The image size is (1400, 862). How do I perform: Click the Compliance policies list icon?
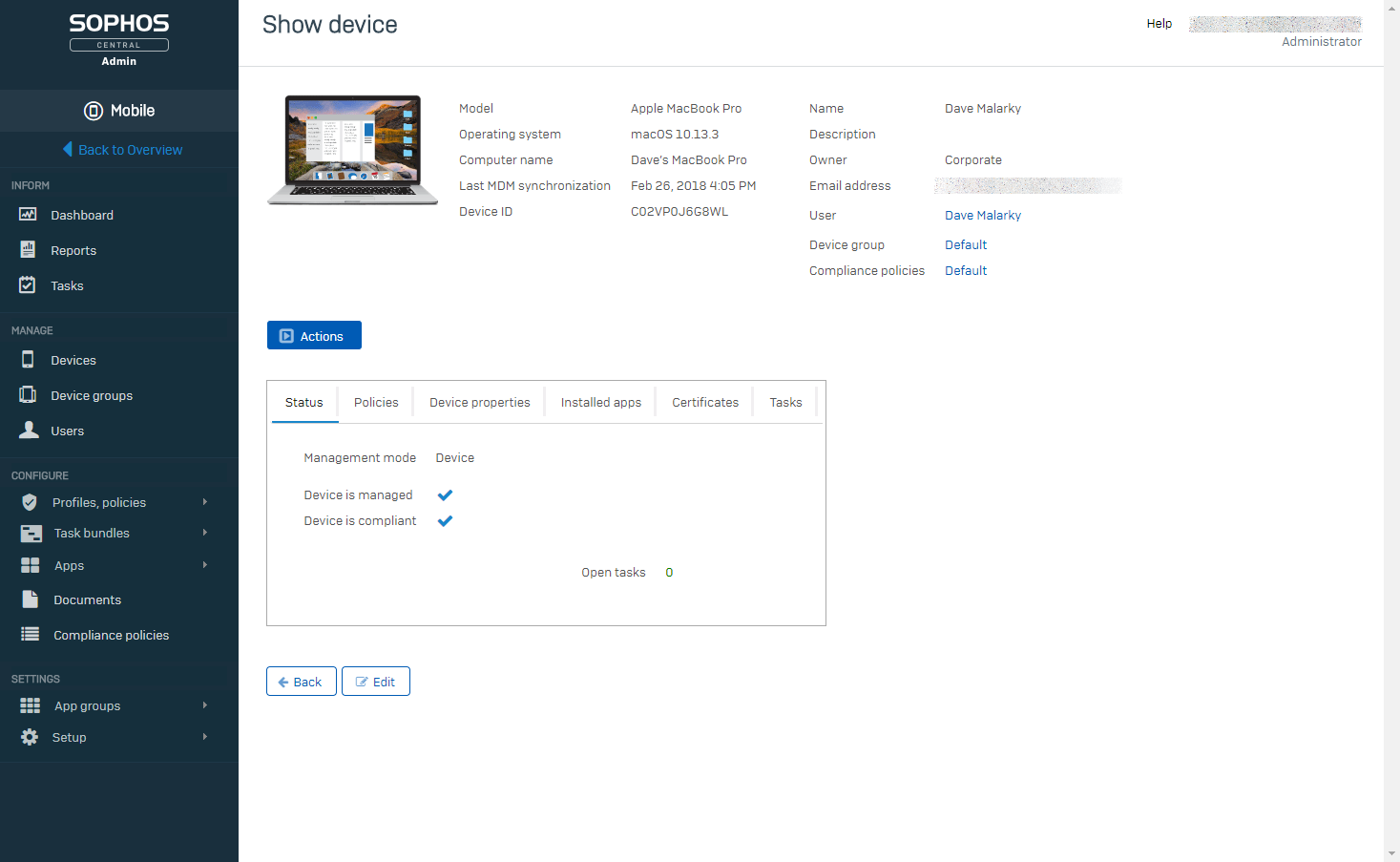[x=30, y=634]
